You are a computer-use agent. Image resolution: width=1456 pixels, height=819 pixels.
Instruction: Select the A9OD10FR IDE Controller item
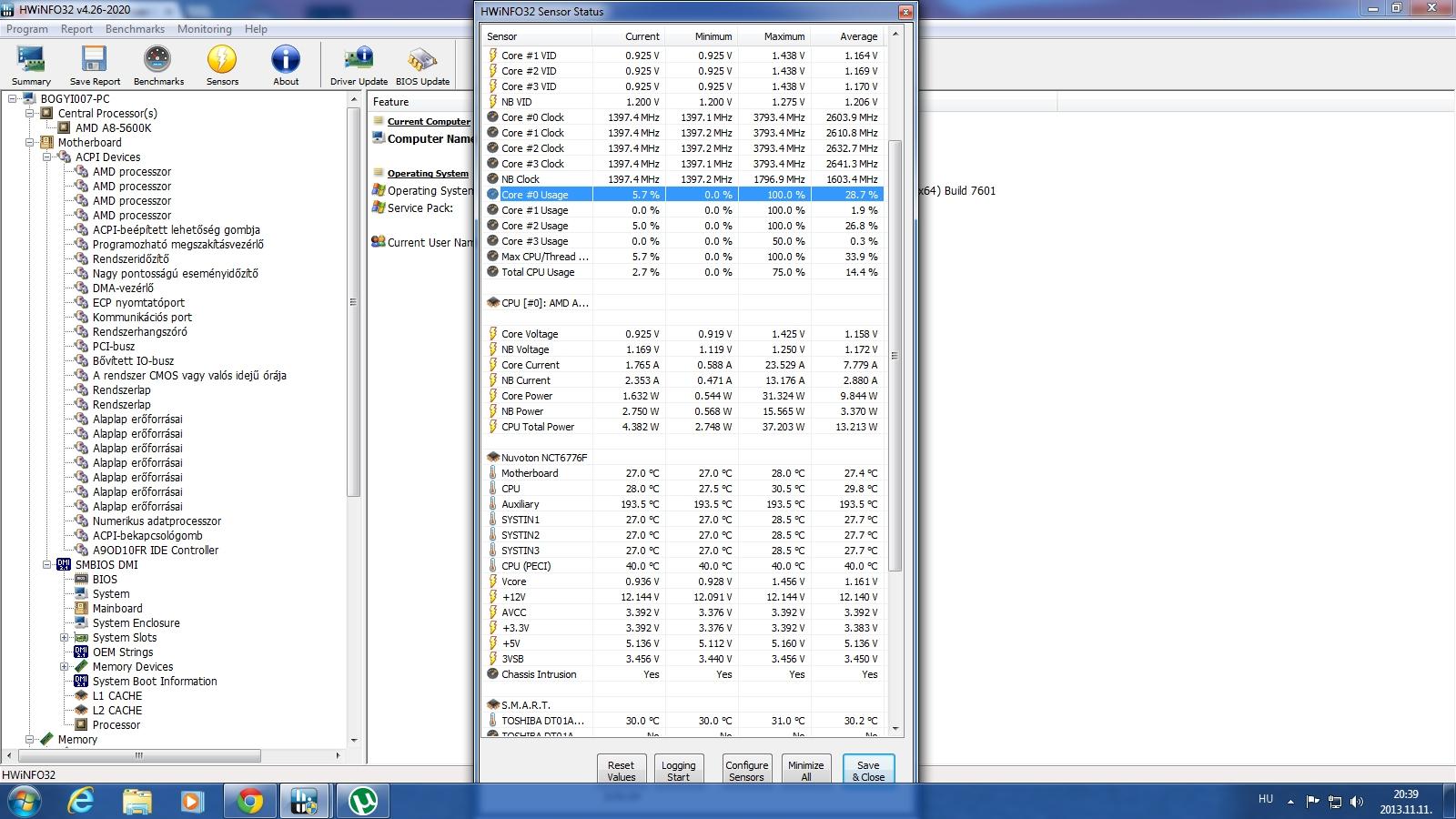pyautogui.click(x=156, y=551)
